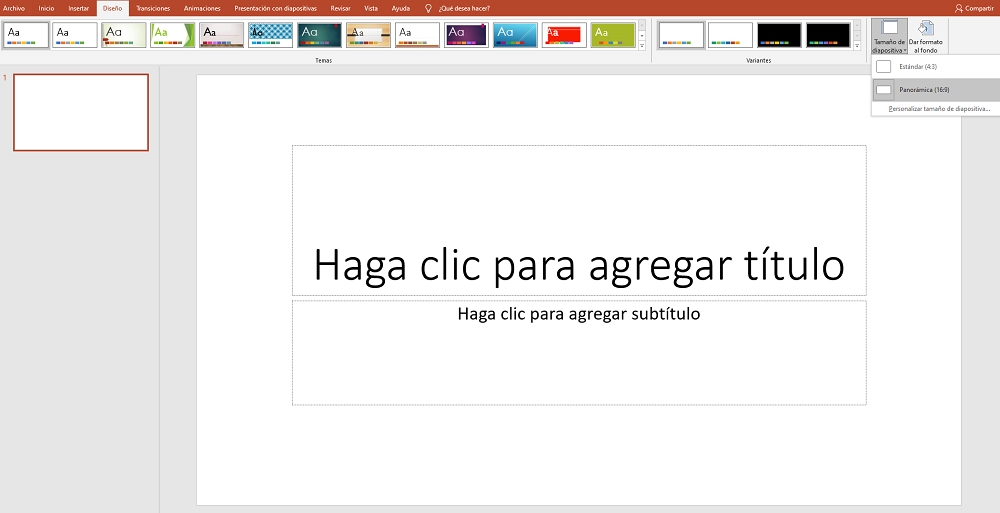
Task: Apply the teal checkered pattern theme
Action: (x=270, y=35)
